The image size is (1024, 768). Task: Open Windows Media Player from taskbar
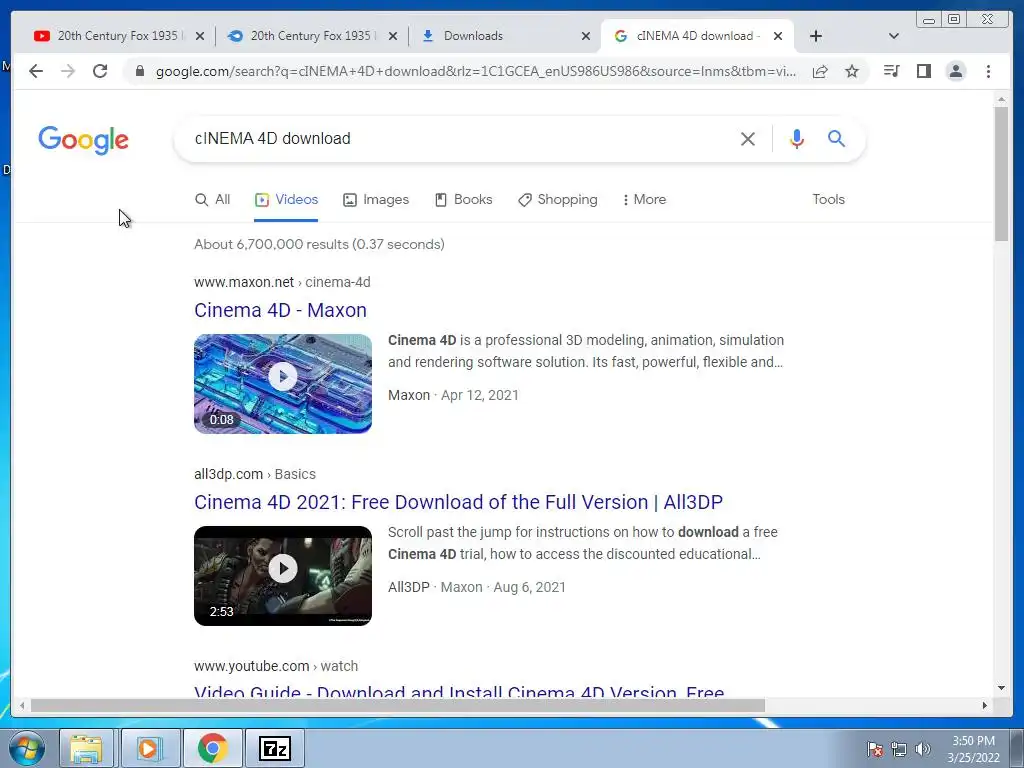click(150, 748)
